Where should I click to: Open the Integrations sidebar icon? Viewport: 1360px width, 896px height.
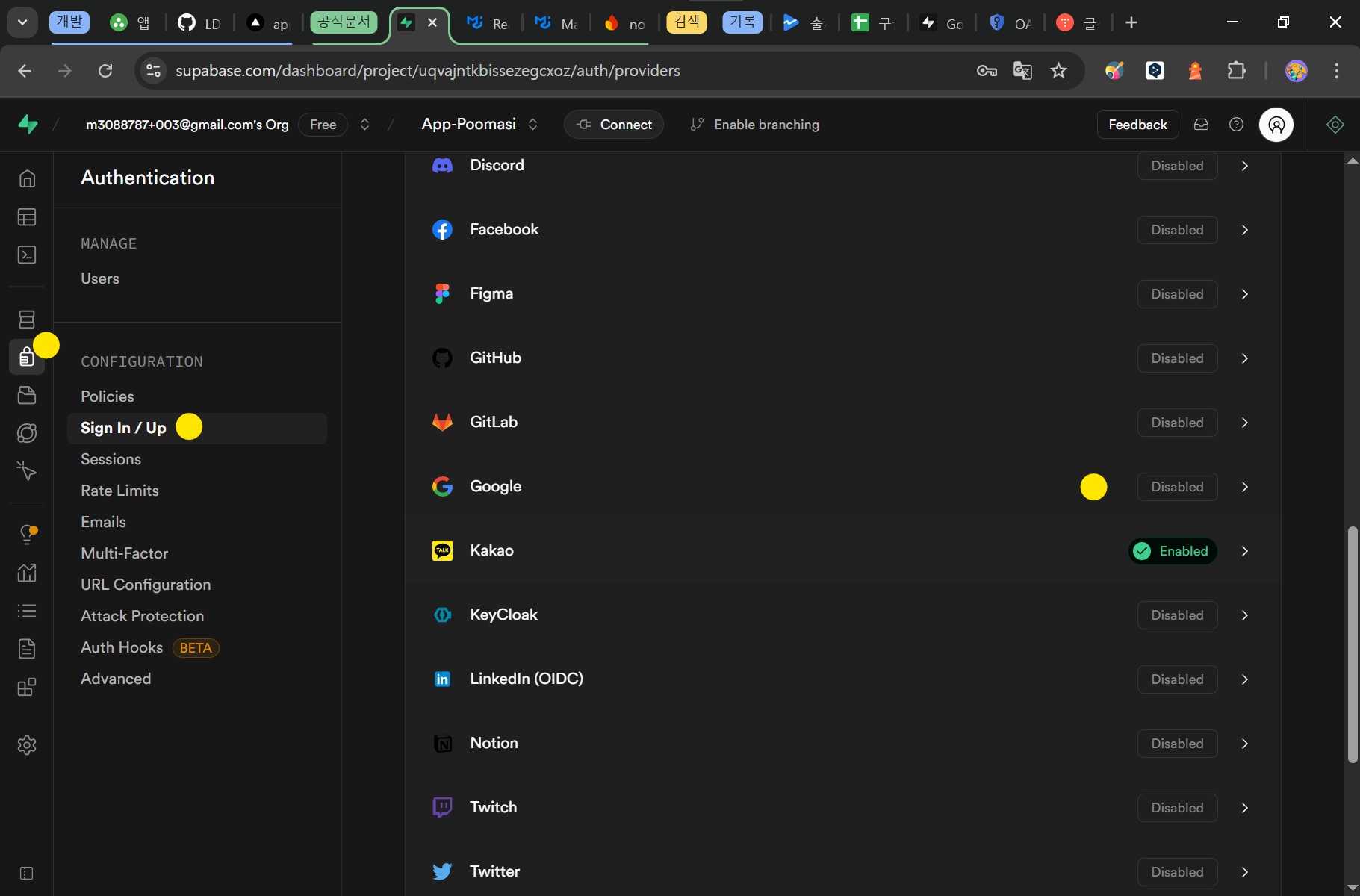coord(27,687)
